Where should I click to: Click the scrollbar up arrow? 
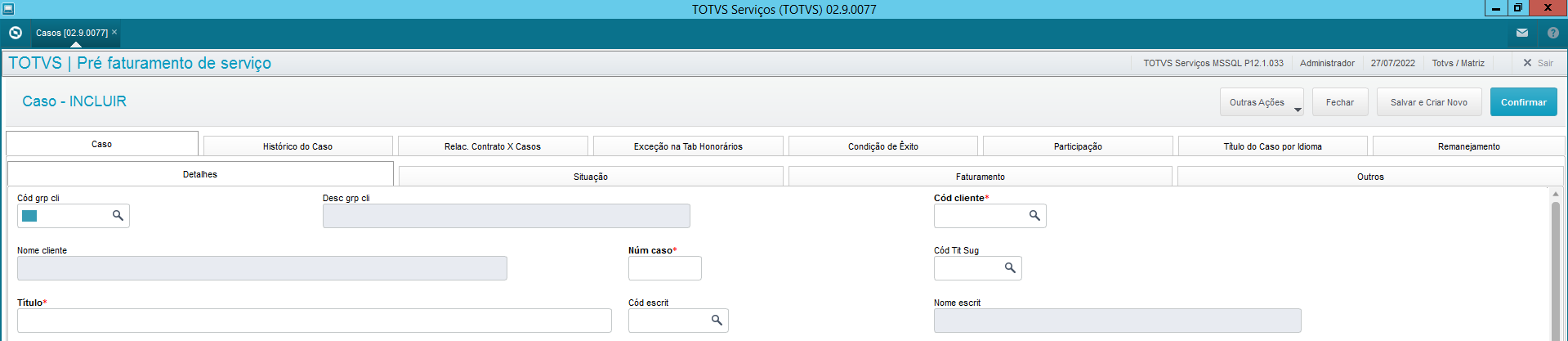(x=1556, y=194)
